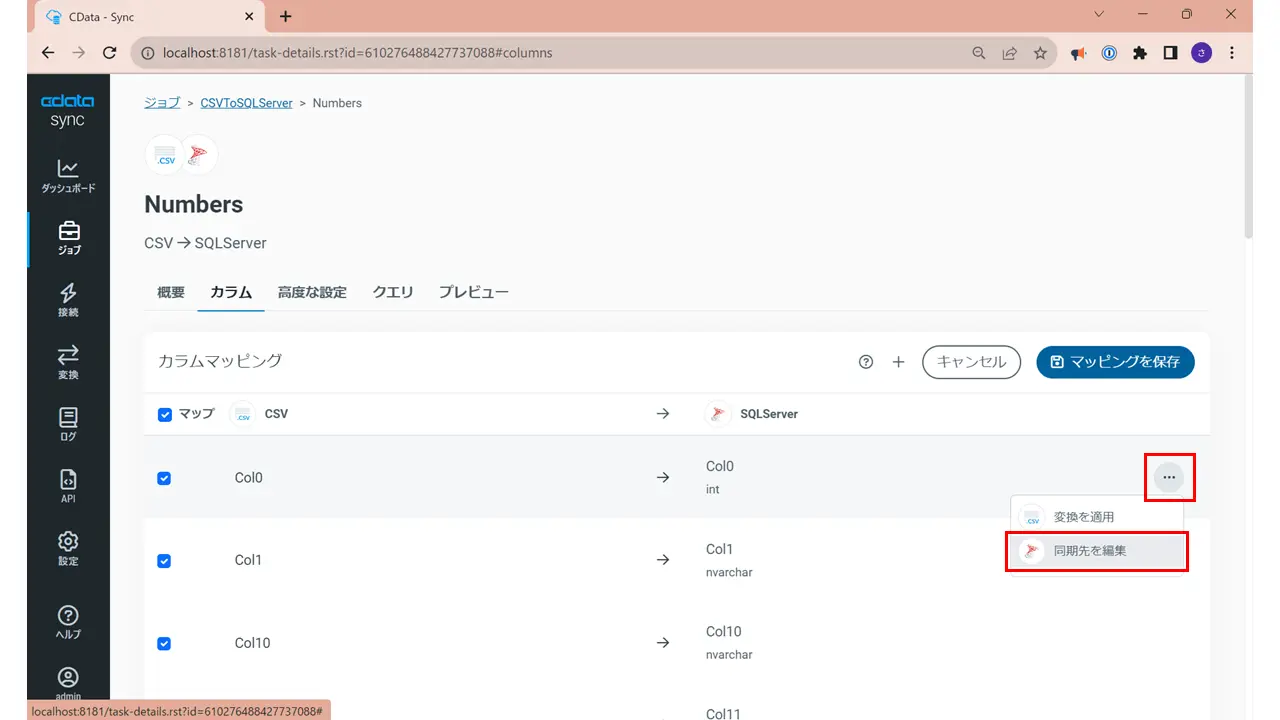Screen dimensions: 1280x720
Task: Open the ダッシュボード sidebar icon
Action: click(x=68, y=176)
